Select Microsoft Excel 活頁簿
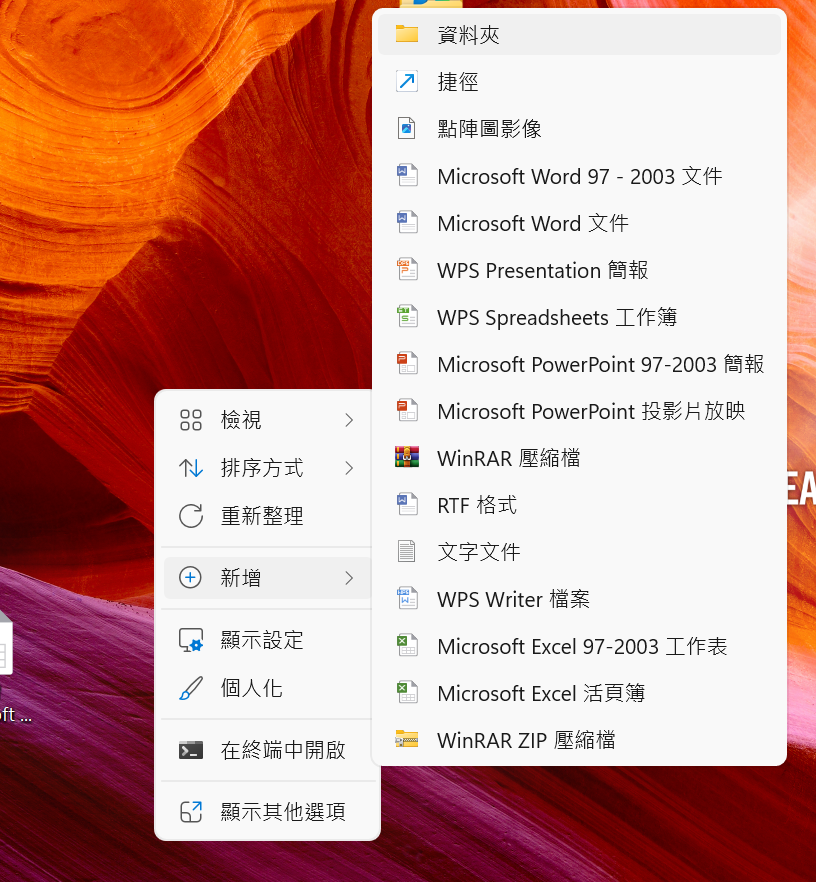The height and width of the screenshot is (882, 816). [x=579, y=692]
